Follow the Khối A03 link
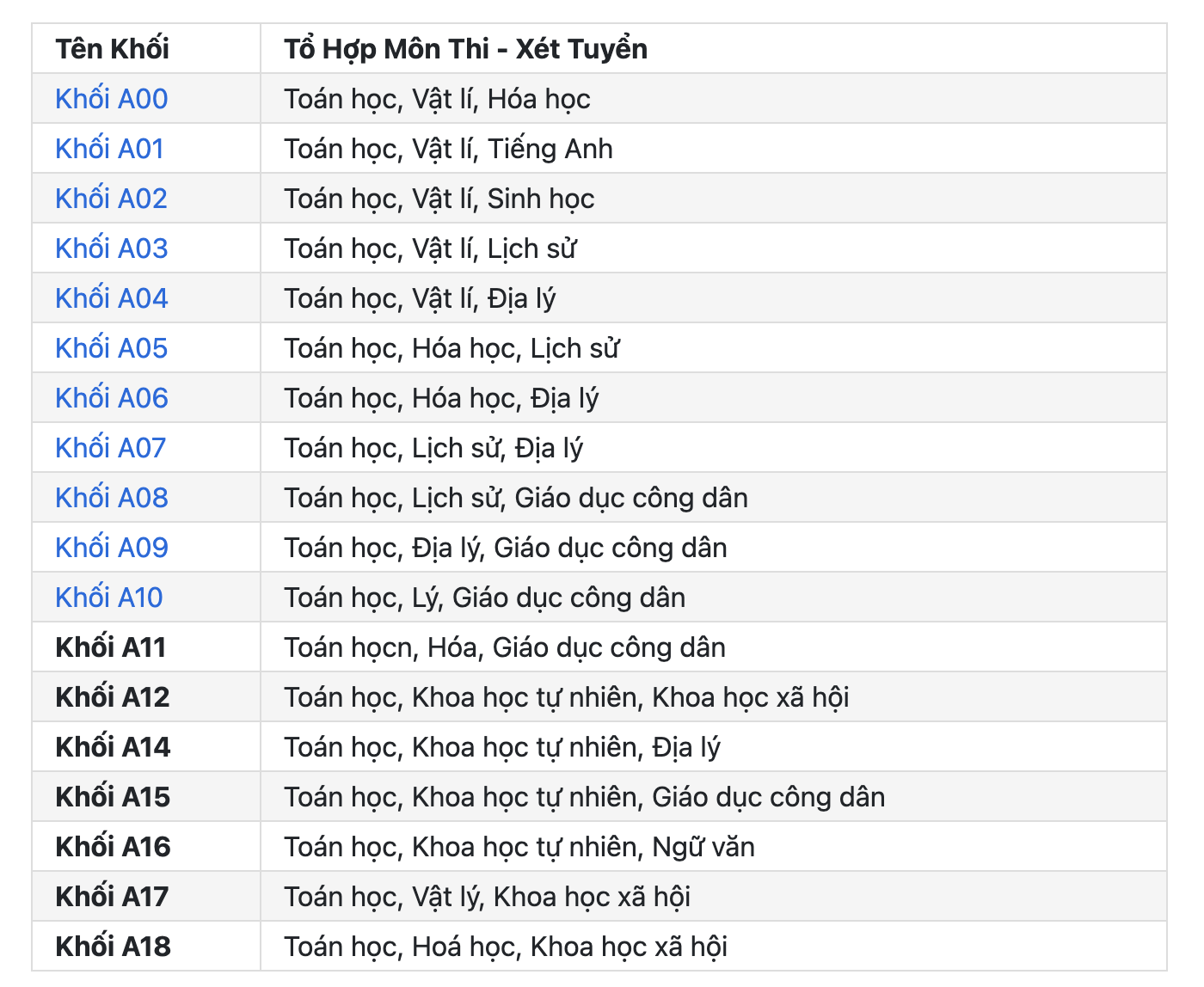 pos(111,248)
